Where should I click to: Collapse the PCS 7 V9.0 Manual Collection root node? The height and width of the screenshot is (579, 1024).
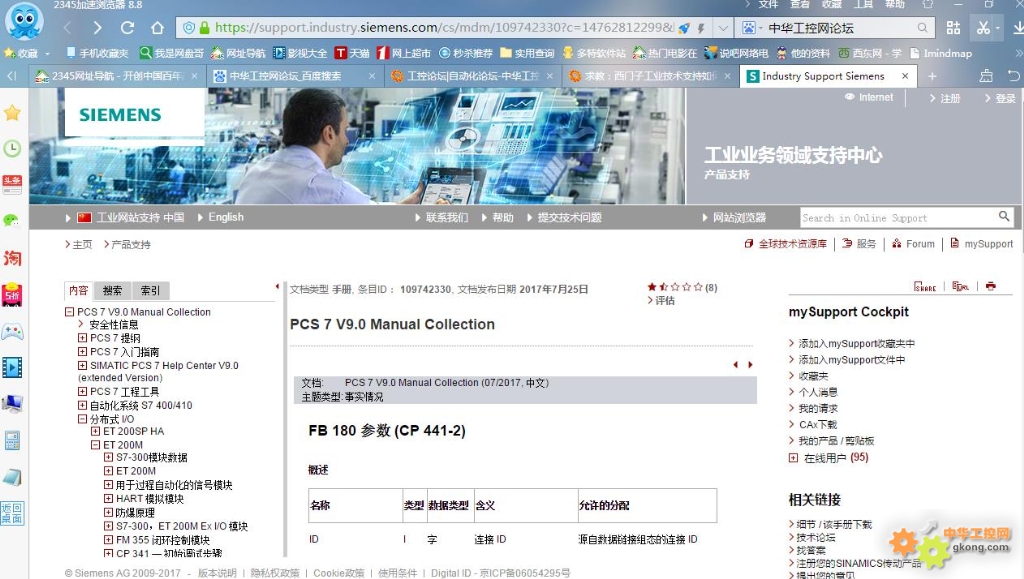pyautogui.click(x=69, y=312)
